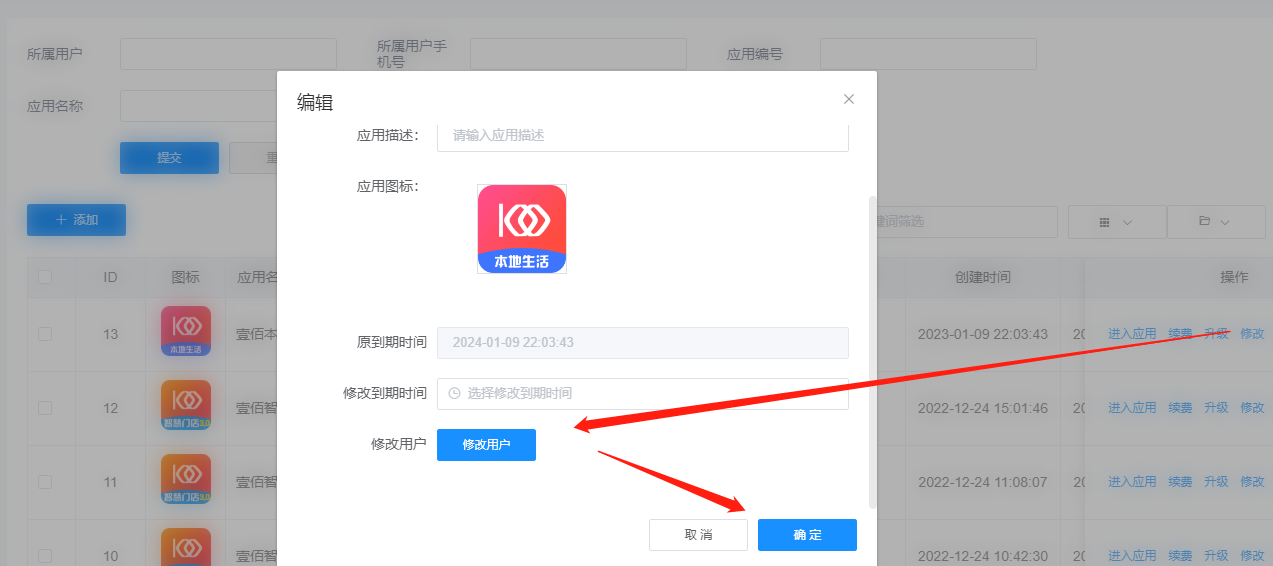Click 进入应用 in the 11:08:07 row
The width and height of the screenshot is (1273, 566).
point(1132,482)
